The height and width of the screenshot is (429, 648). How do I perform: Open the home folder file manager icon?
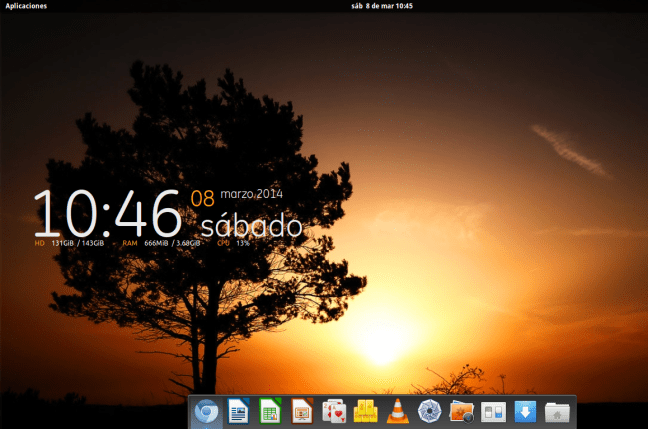[x=557, y=411]
